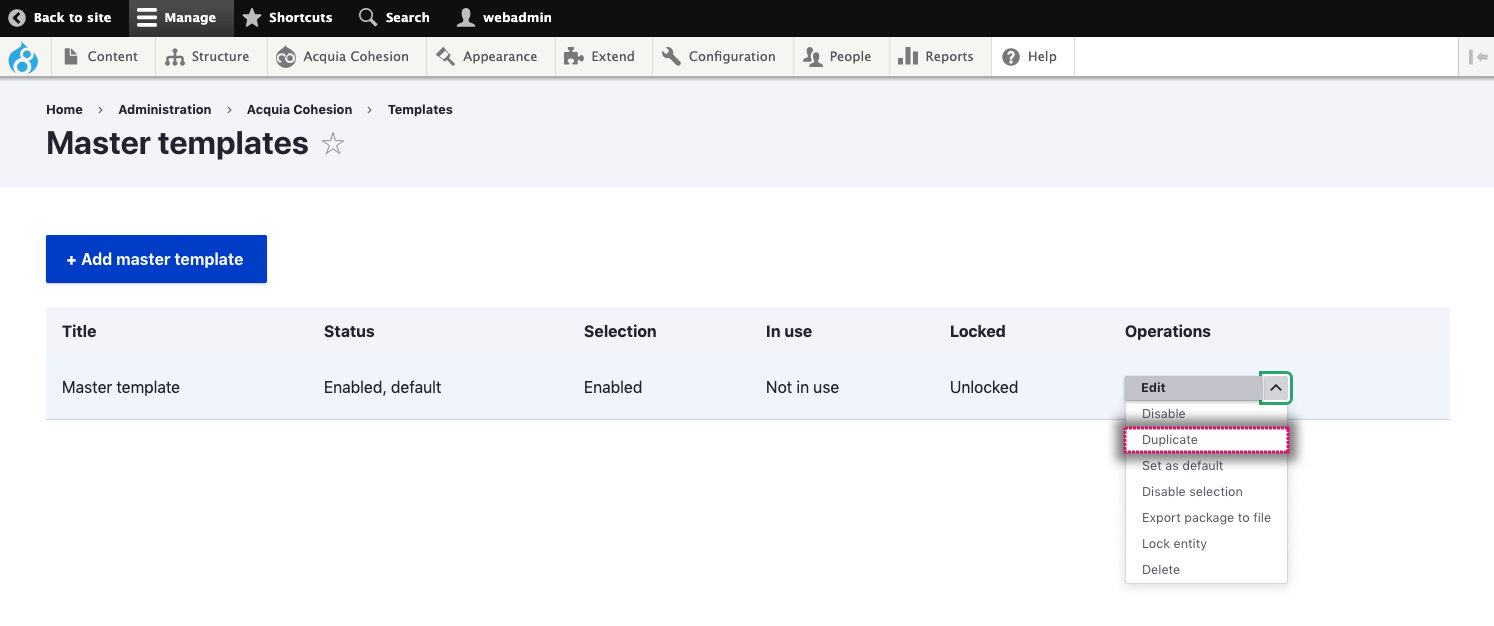The width and height of the screenshot is (1494, 626).
Task: Select Duplicate from the operations list
Action: 1170,440
